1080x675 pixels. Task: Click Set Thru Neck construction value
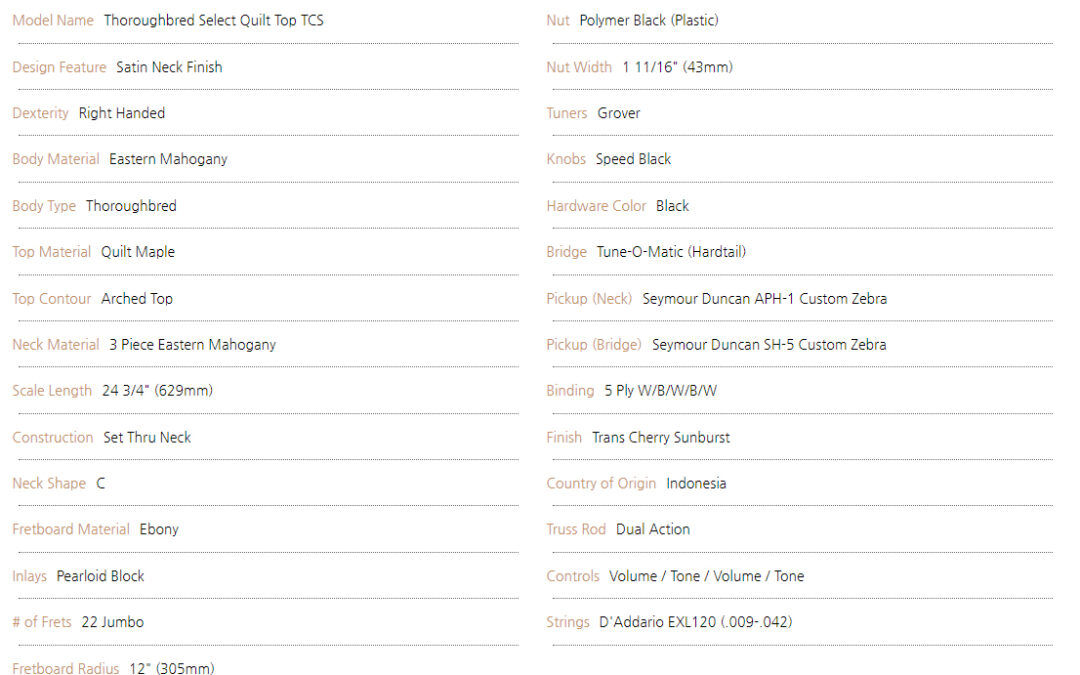pyautogui.click(x=147, y=437)
